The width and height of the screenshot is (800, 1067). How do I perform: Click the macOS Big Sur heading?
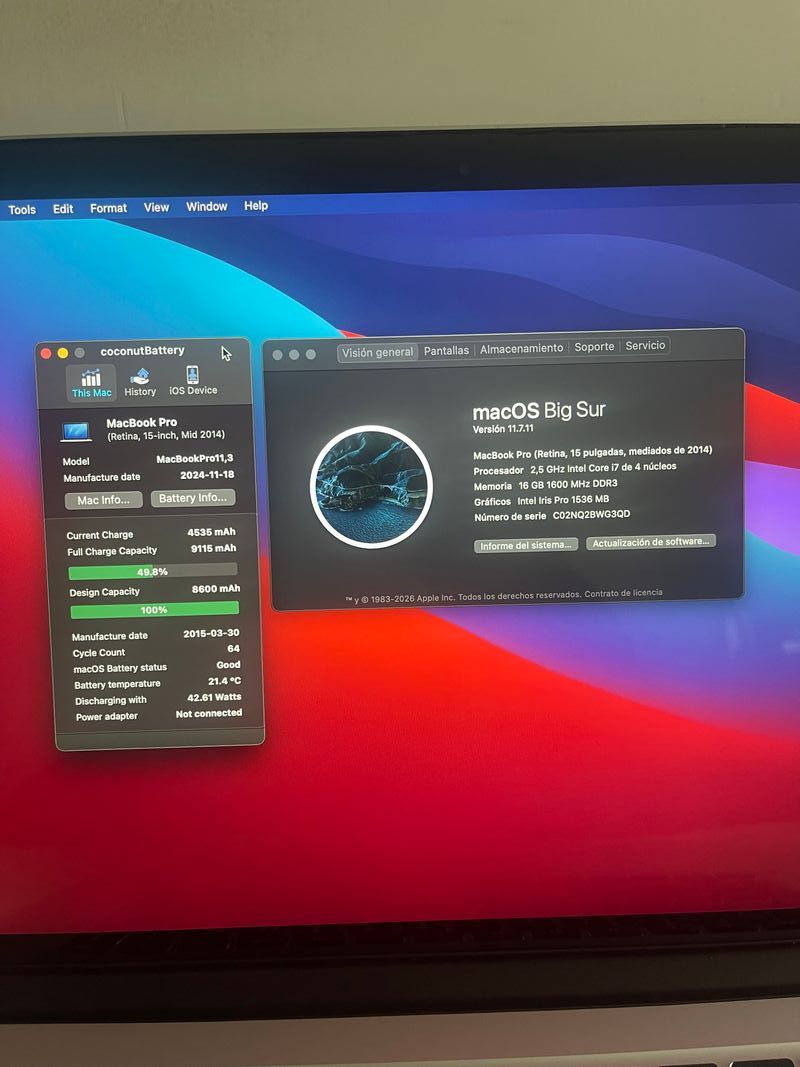pos(539,411)
